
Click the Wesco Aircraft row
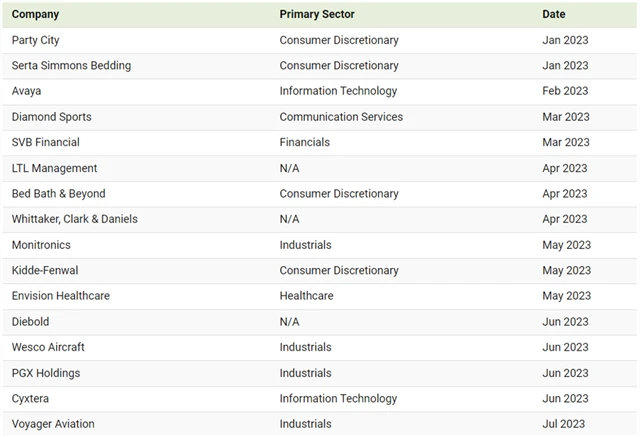[48, 347]
